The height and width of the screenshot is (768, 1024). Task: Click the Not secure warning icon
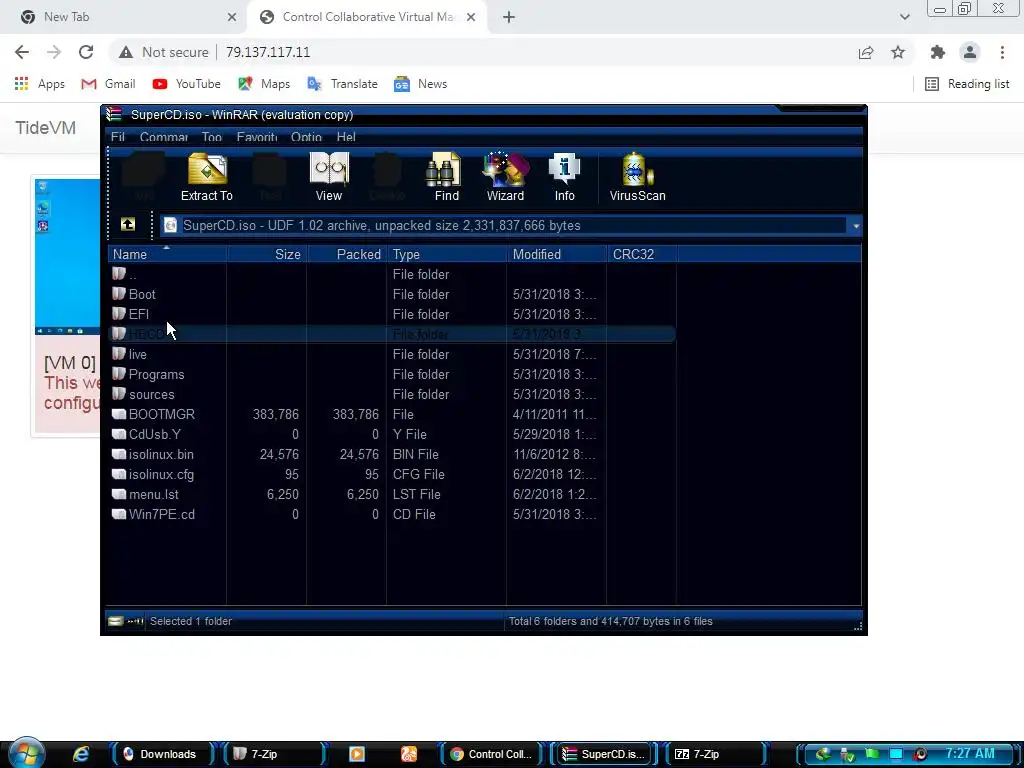click(126, 52)
